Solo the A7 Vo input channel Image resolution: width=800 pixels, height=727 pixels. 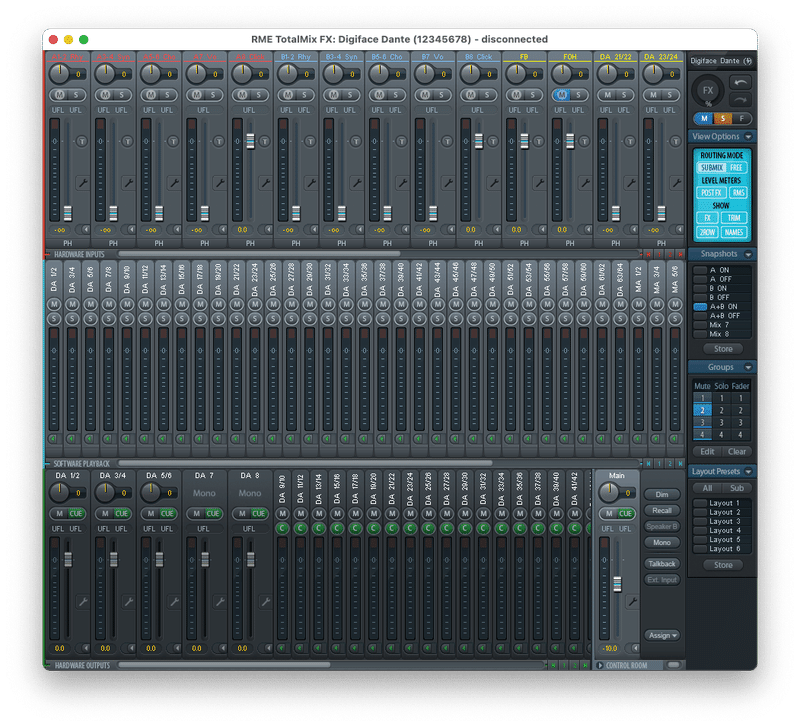click(213, 95)
